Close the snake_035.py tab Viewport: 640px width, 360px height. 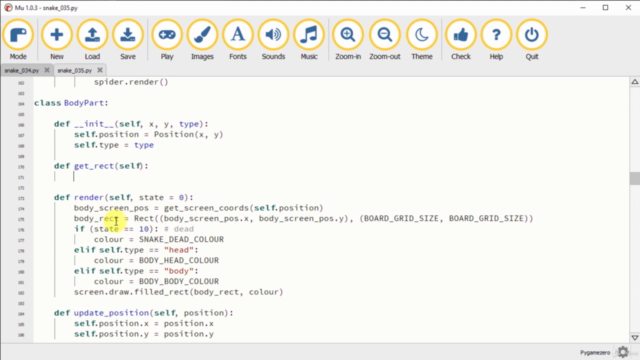tap(100, 70)
